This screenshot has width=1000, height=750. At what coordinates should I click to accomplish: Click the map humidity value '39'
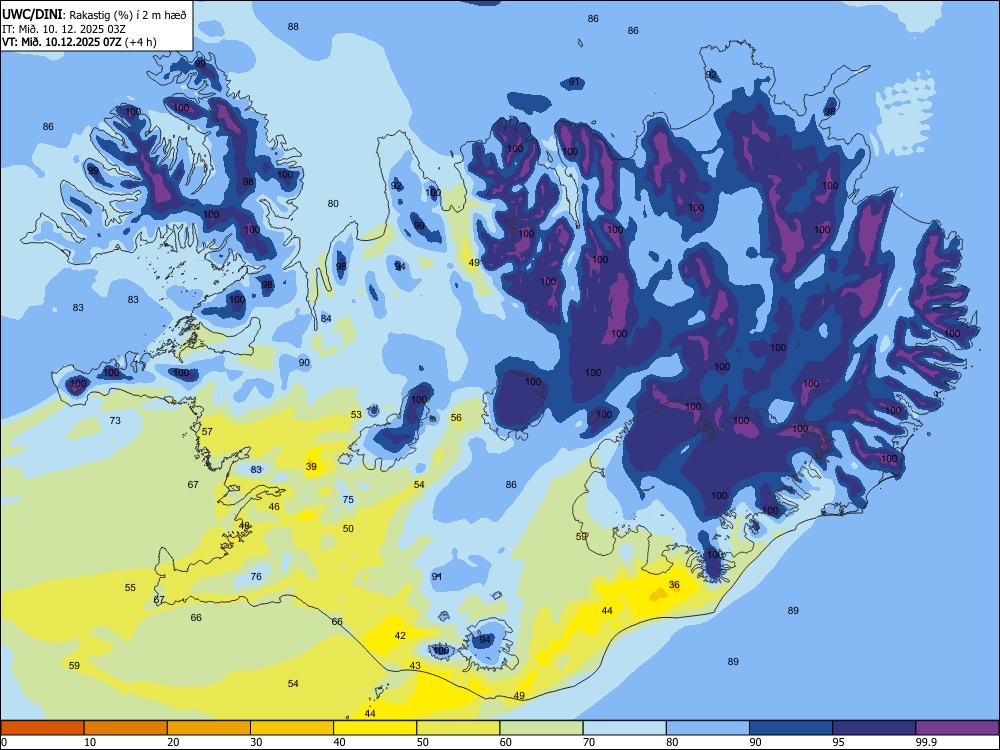tap(311, 467)
